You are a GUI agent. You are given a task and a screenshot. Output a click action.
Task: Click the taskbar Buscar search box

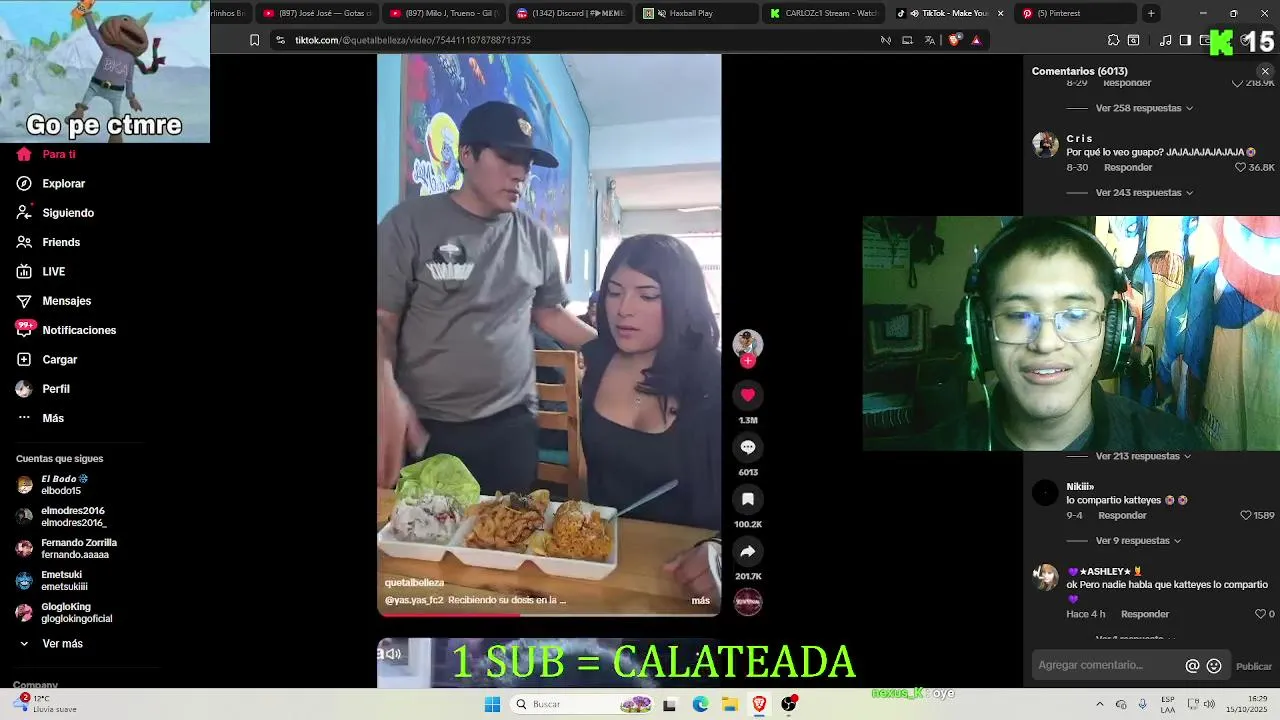[x=581, y=704]
